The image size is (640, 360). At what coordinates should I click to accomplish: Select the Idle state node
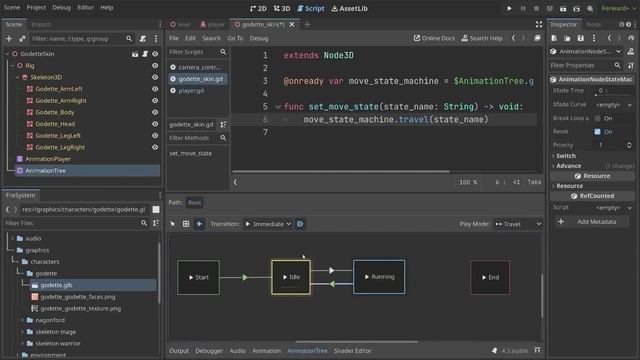291,277
